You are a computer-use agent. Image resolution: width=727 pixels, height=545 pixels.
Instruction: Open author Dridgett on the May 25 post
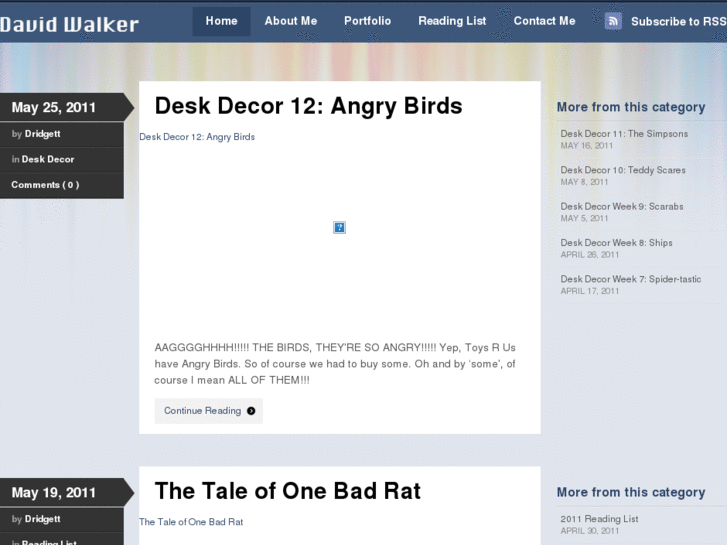tap(42, 134)
